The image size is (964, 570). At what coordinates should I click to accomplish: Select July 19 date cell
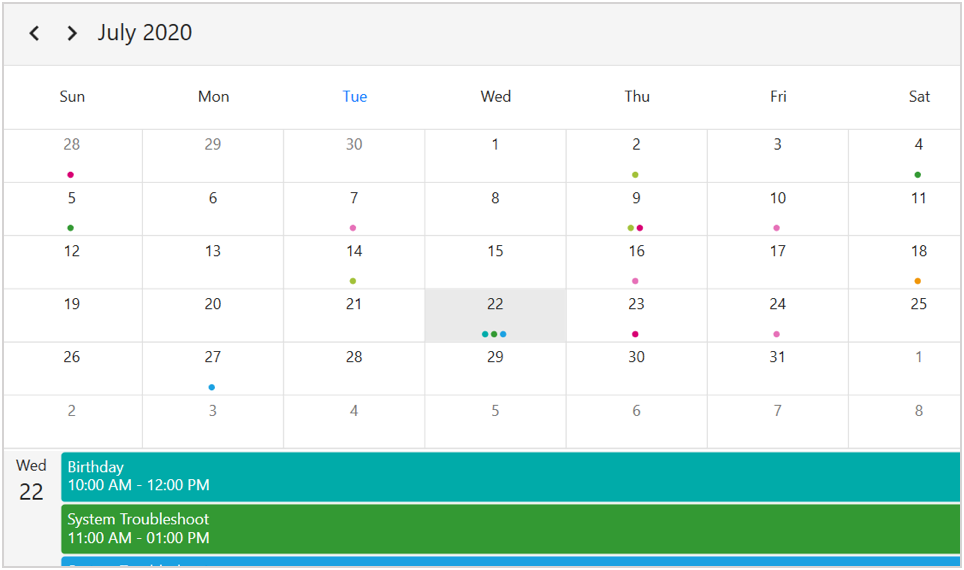coord(73,315)
